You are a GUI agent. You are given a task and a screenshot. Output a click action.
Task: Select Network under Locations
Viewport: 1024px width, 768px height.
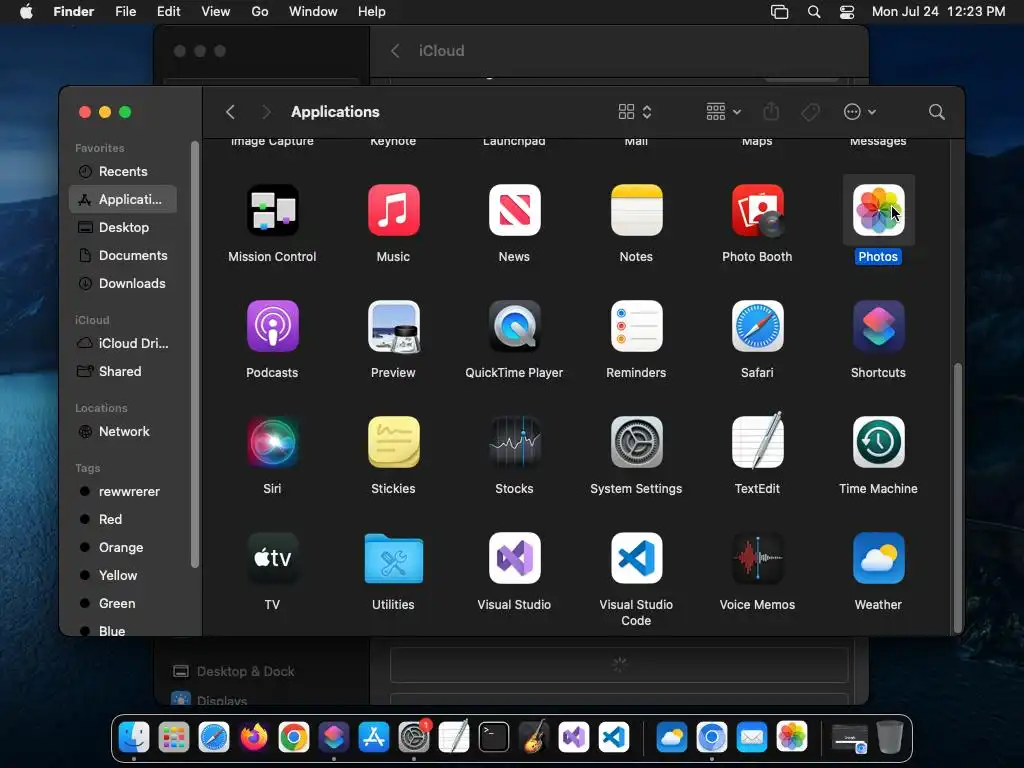[123, 431]
